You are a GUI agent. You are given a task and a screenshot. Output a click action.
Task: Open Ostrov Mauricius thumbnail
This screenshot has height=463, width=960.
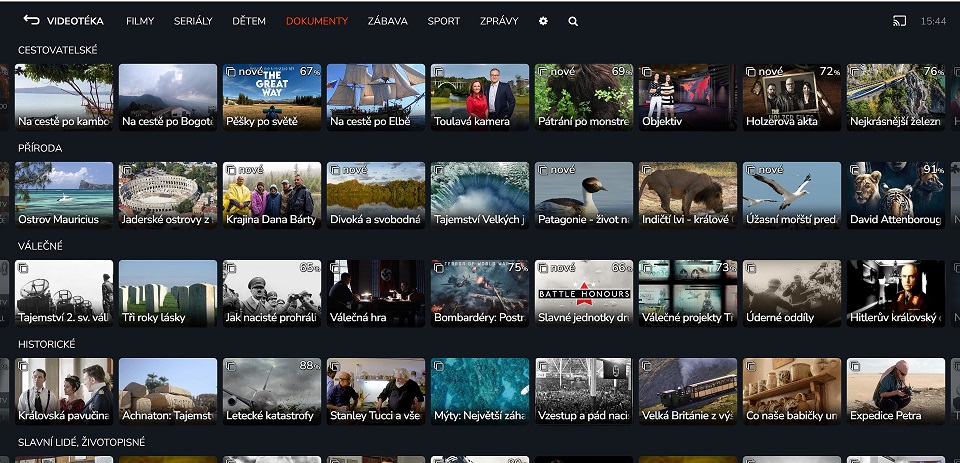pos(64,195)
